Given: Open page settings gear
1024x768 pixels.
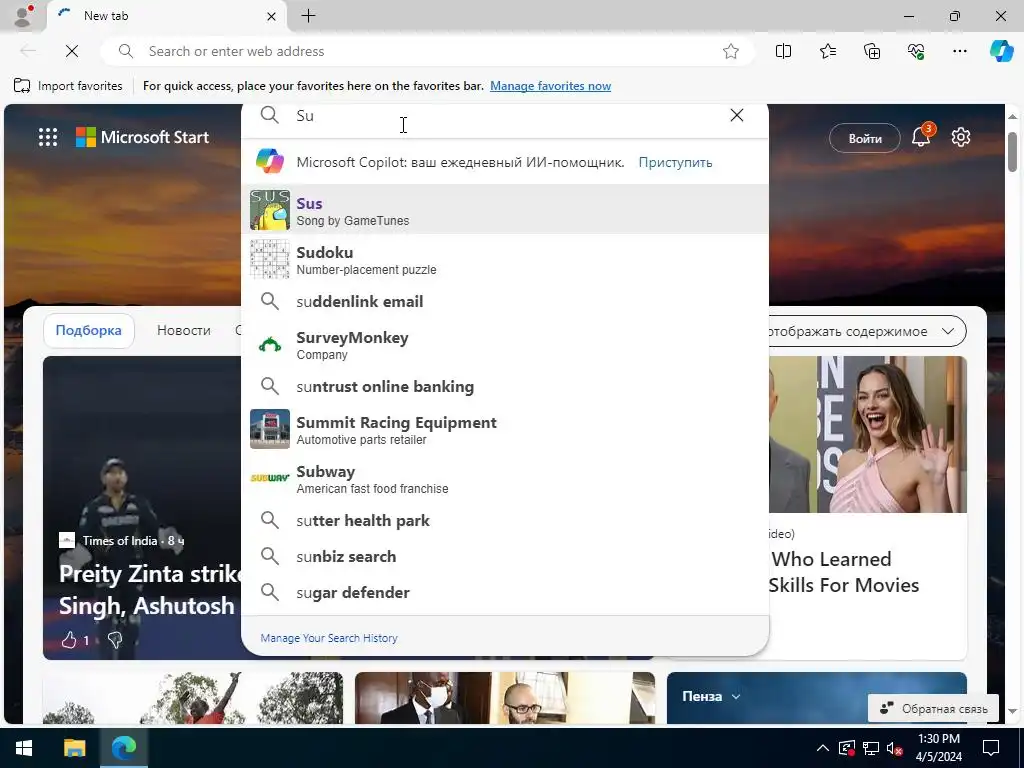Looking at the screenshot, I should [961, 137].
